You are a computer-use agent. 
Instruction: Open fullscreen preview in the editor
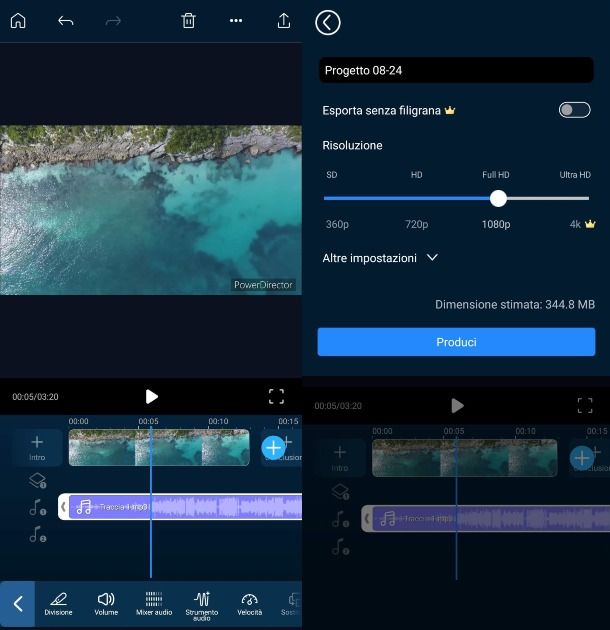tap(276, 397)
